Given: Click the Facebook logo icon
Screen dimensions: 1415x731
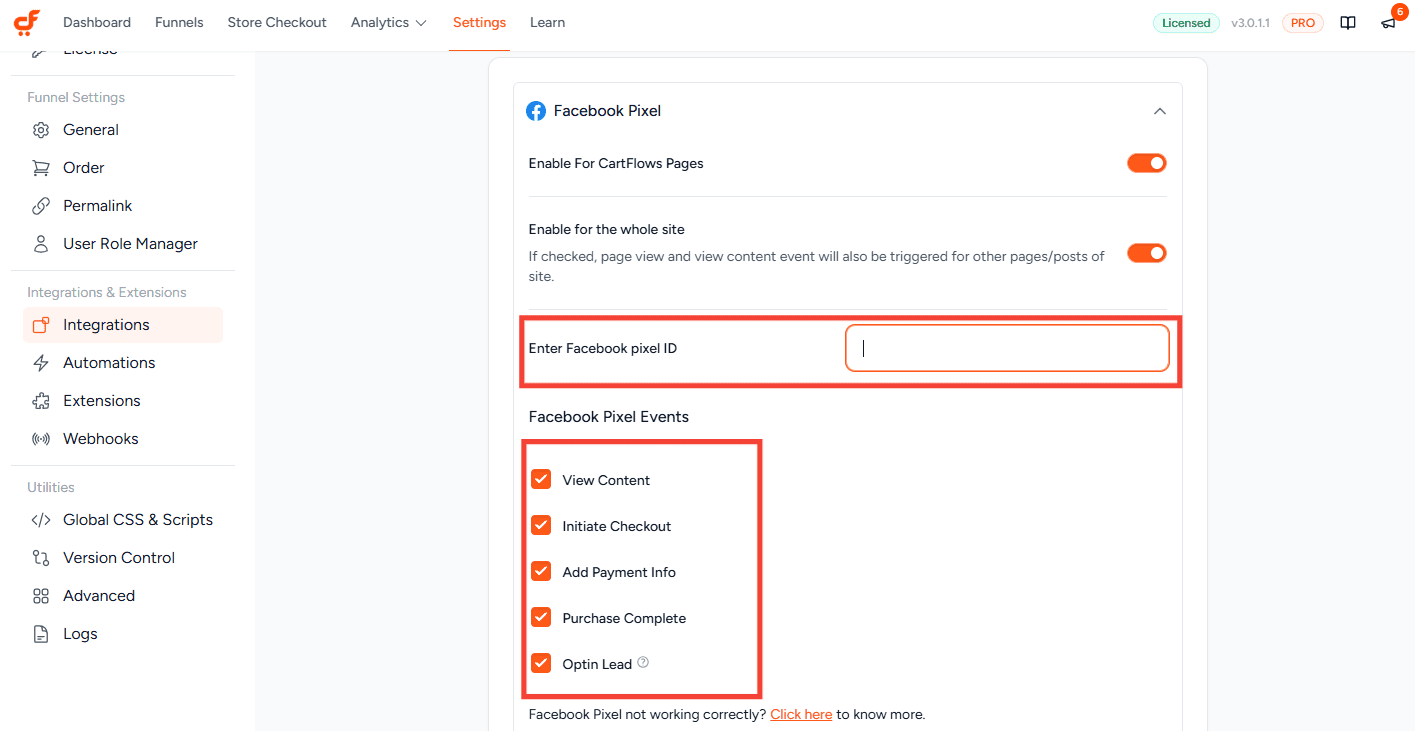Looking at the screenshot, I should [x=536, y=111].
